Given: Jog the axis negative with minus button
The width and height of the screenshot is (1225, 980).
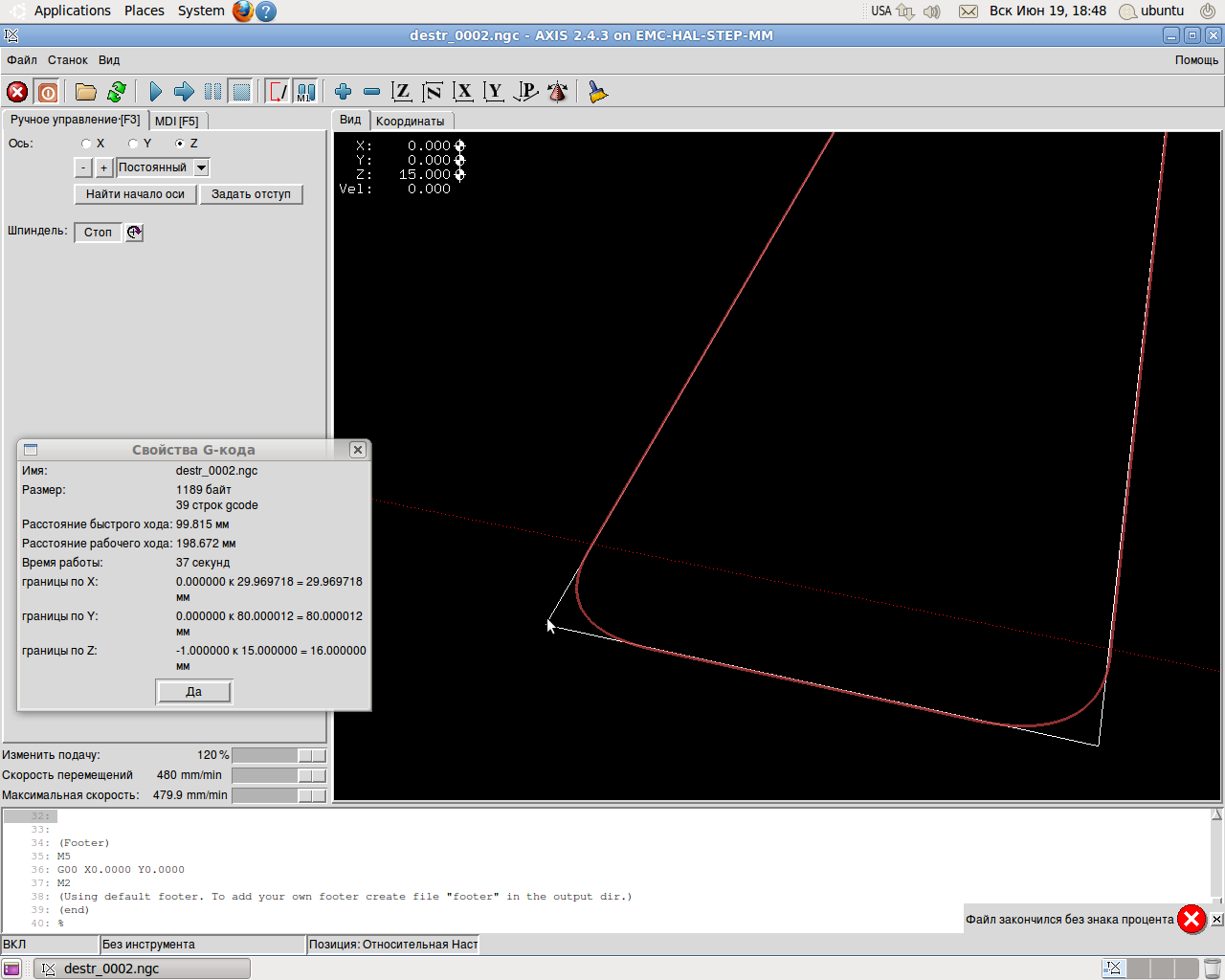Looking at the screenshot, I should pyautogui.click(x=83, y=167).
